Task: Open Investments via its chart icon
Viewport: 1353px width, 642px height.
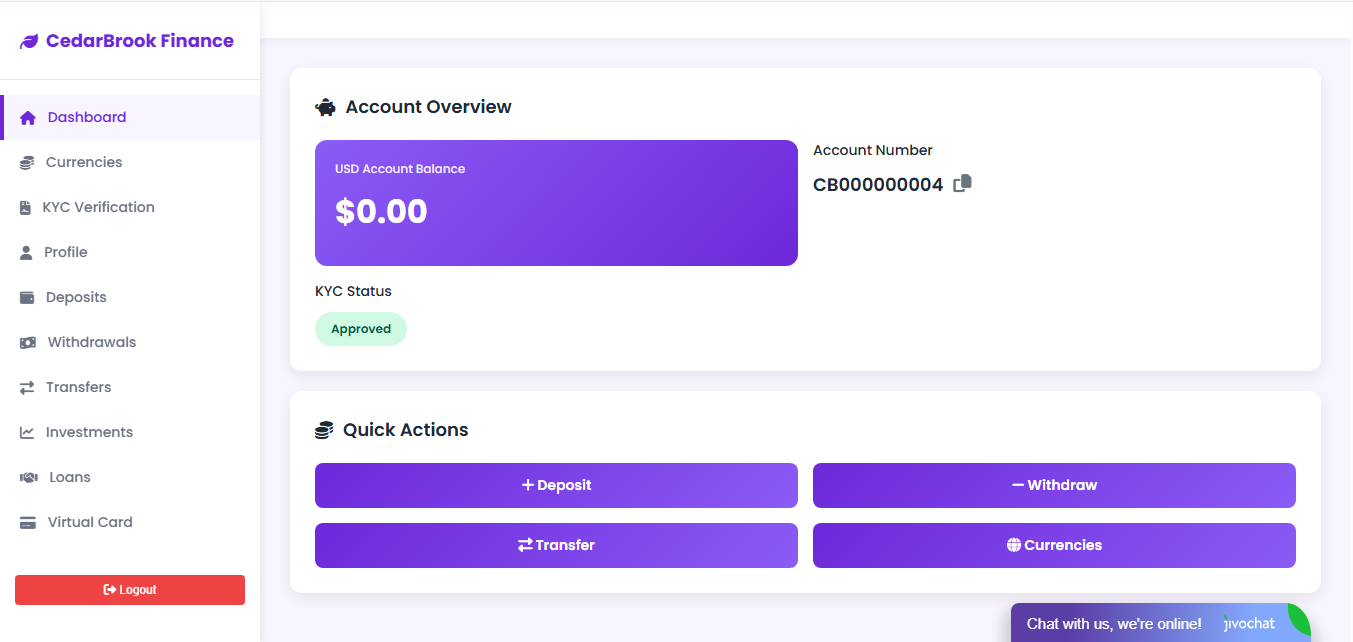Action: [x=26, y=432]
